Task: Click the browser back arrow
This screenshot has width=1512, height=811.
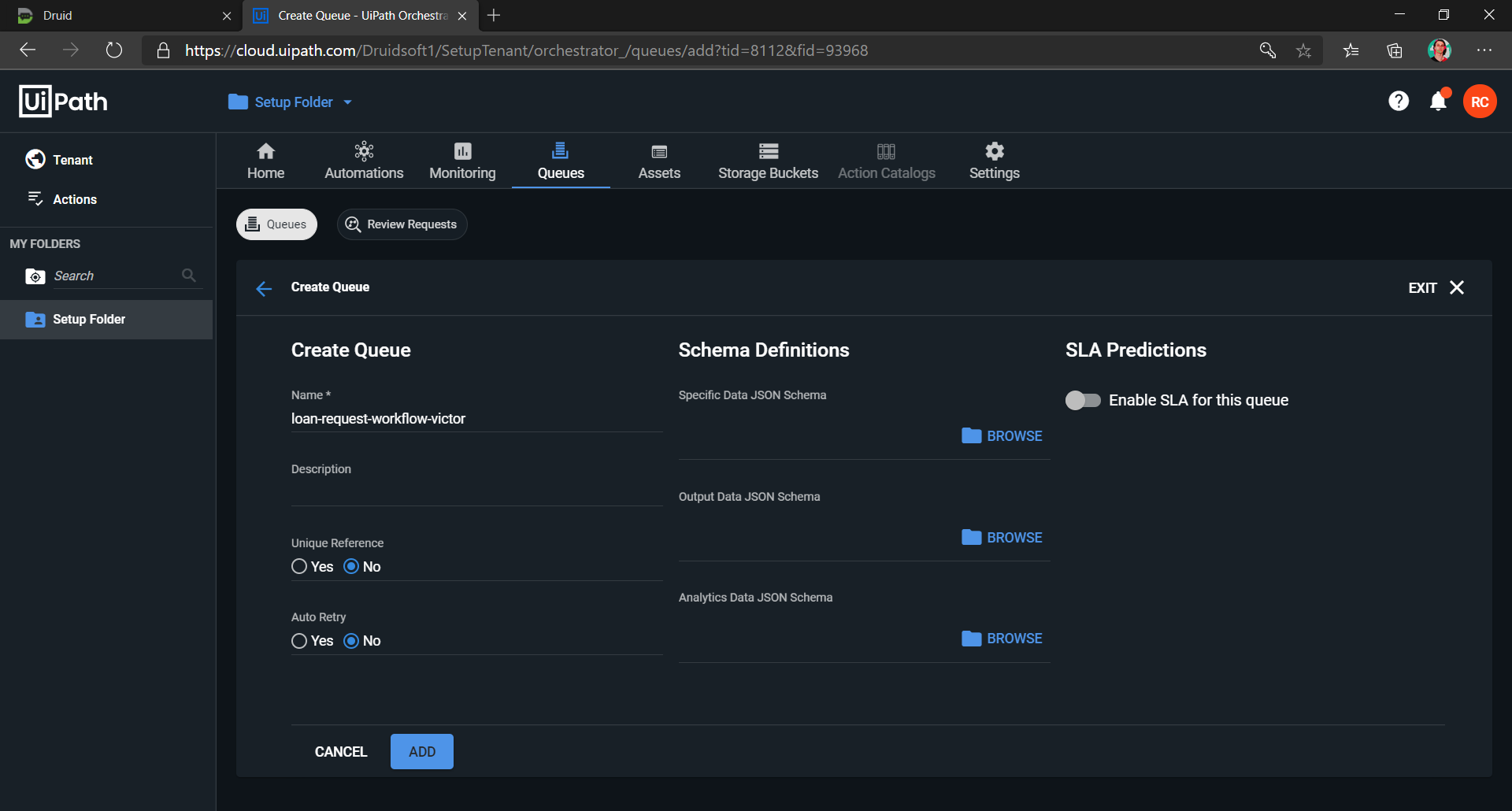Action: tap(28, 50)
